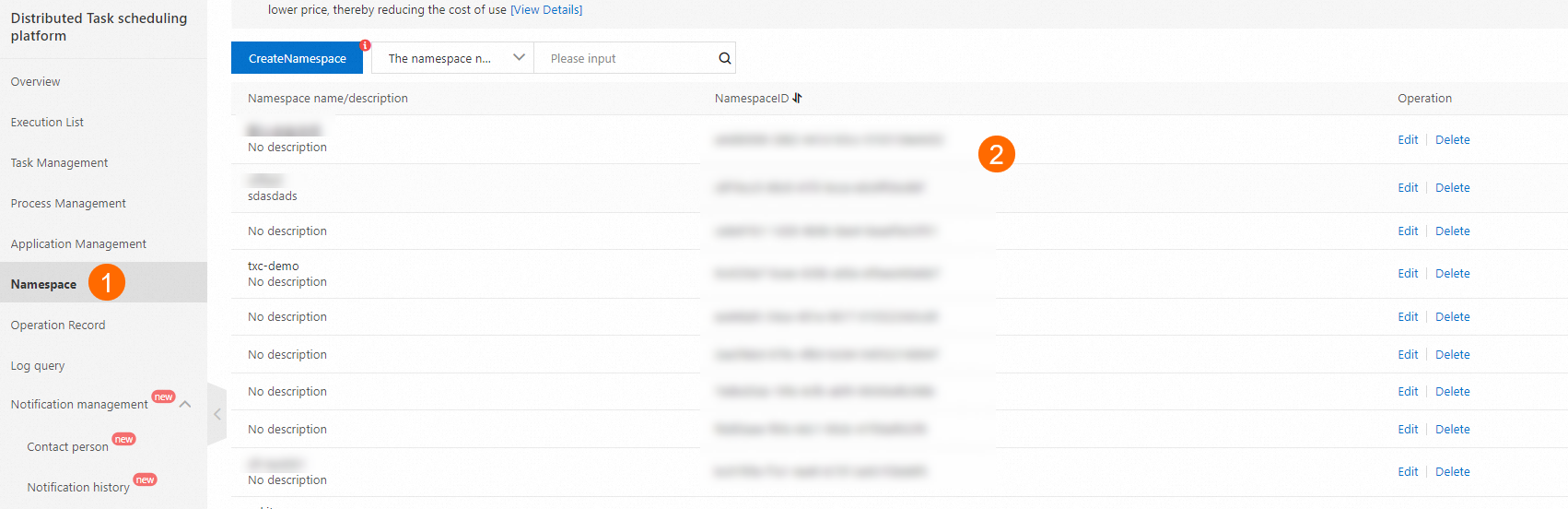
Task: Open the Execution List menu item
Action: [47, 122]
